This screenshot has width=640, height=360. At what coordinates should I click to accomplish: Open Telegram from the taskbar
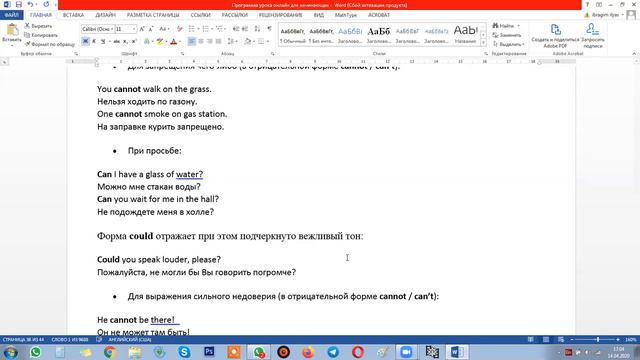pos(333,352)
